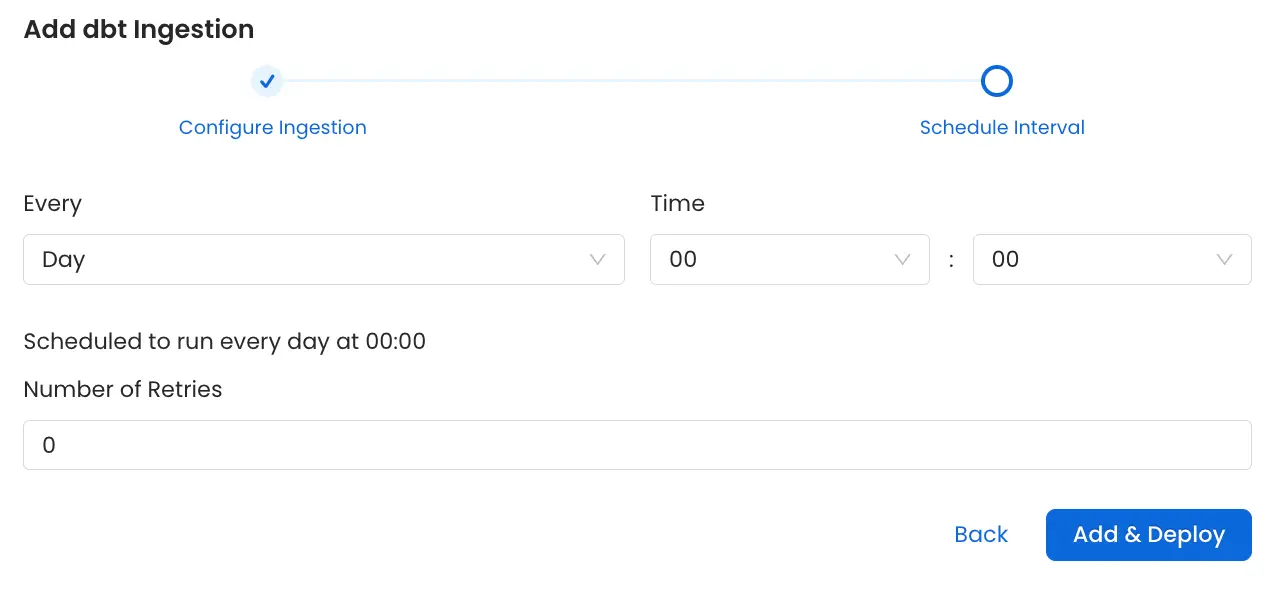
Task: Deploy the dbt ingestion with Add & Deploy
Action: click(x=1148, y=534)
